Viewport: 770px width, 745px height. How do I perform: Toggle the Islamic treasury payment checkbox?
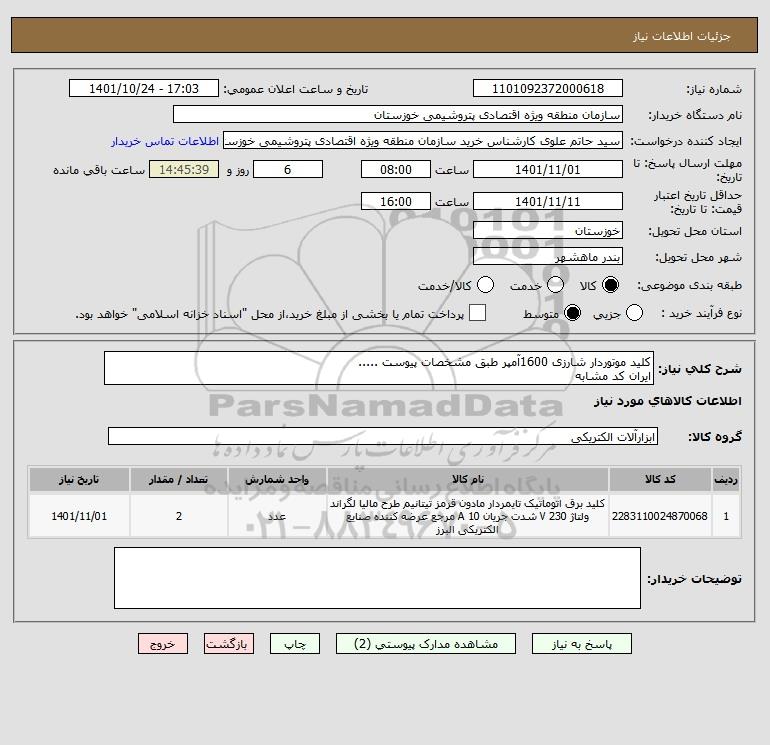[477, 313]
